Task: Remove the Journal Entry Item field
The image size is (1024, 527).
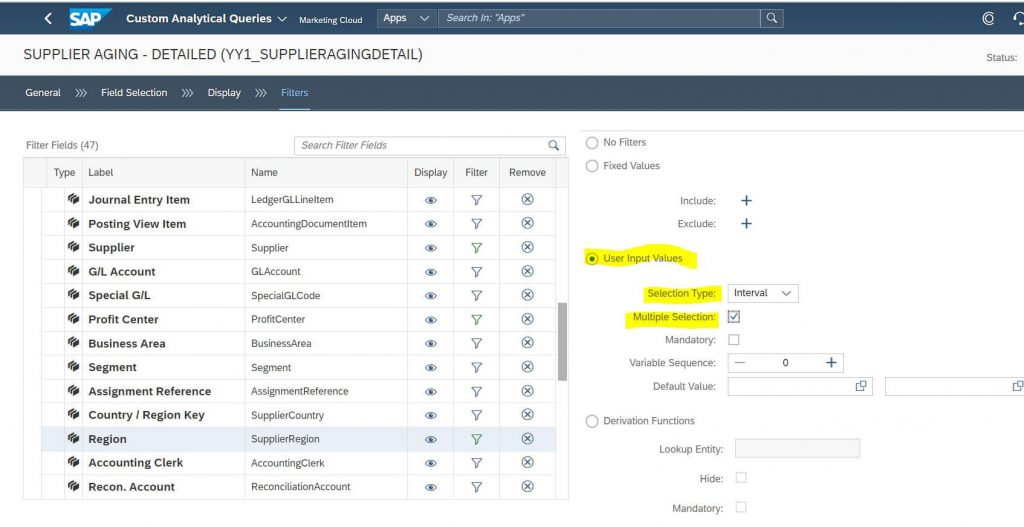Action: click(528, 199)
